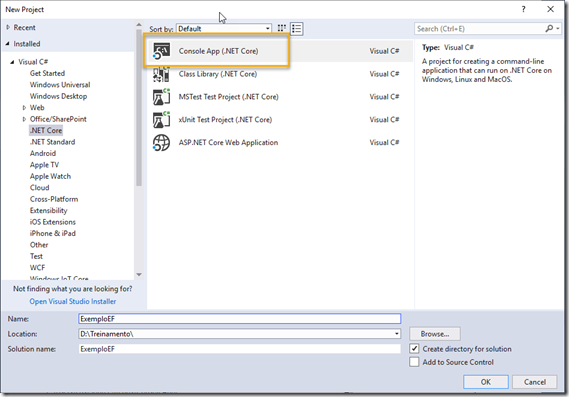Pick the ASP.NET Core Web Application globe icon
This screenshot has width=569, height=397.
click(x=161, y=143)
